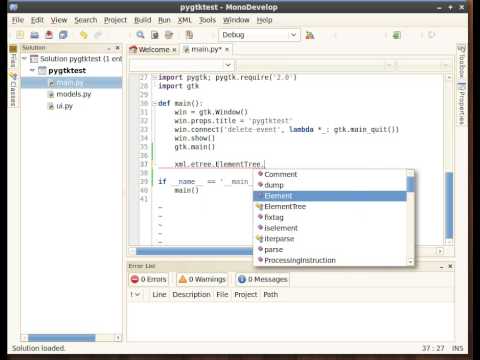Screen dimensions: 480x360
Task: Sort error list by Description column
Action: point(191,295)
